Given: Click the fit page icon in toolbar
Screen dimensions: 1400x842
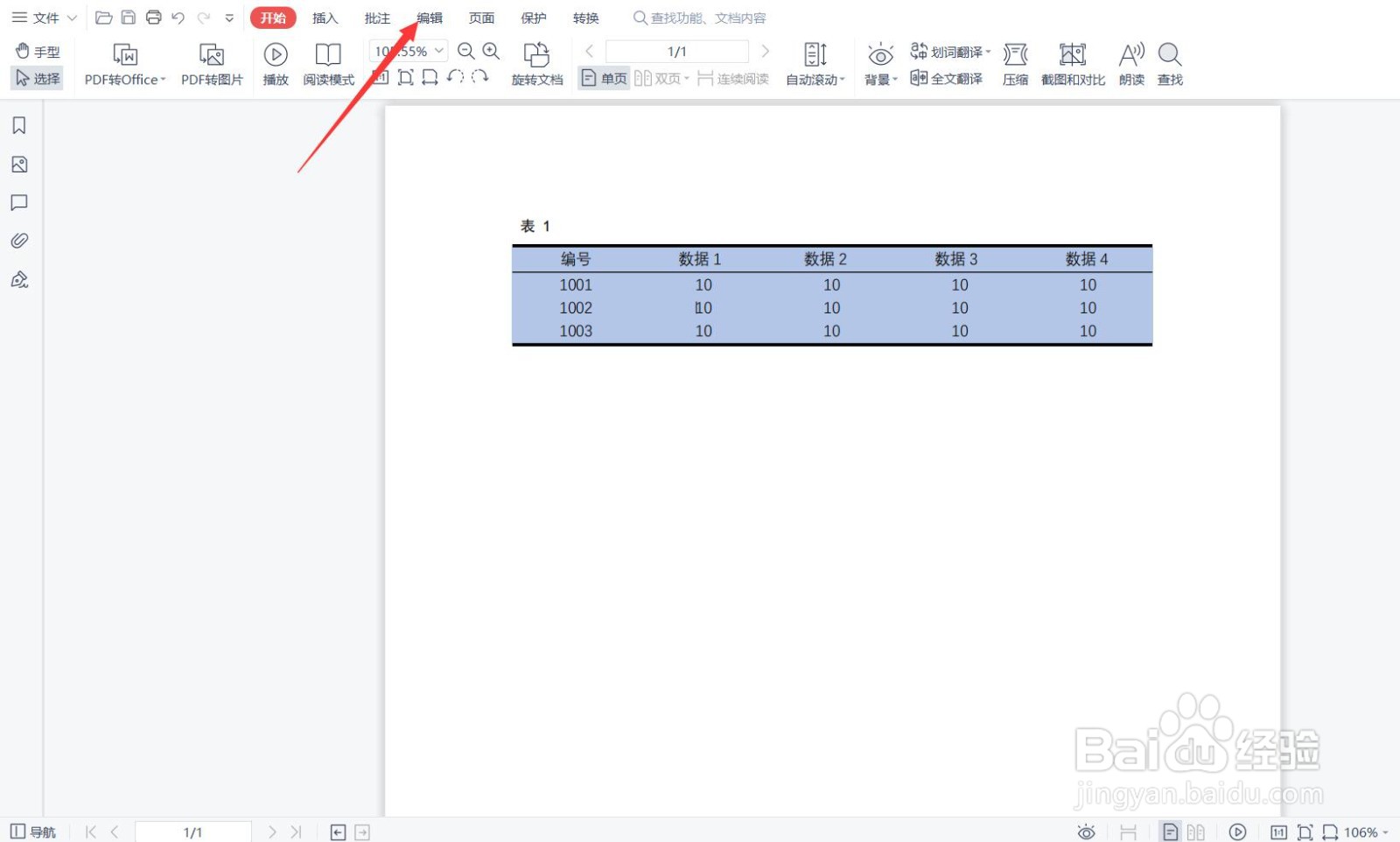Looking at the screenshot, I should [405, 77].
